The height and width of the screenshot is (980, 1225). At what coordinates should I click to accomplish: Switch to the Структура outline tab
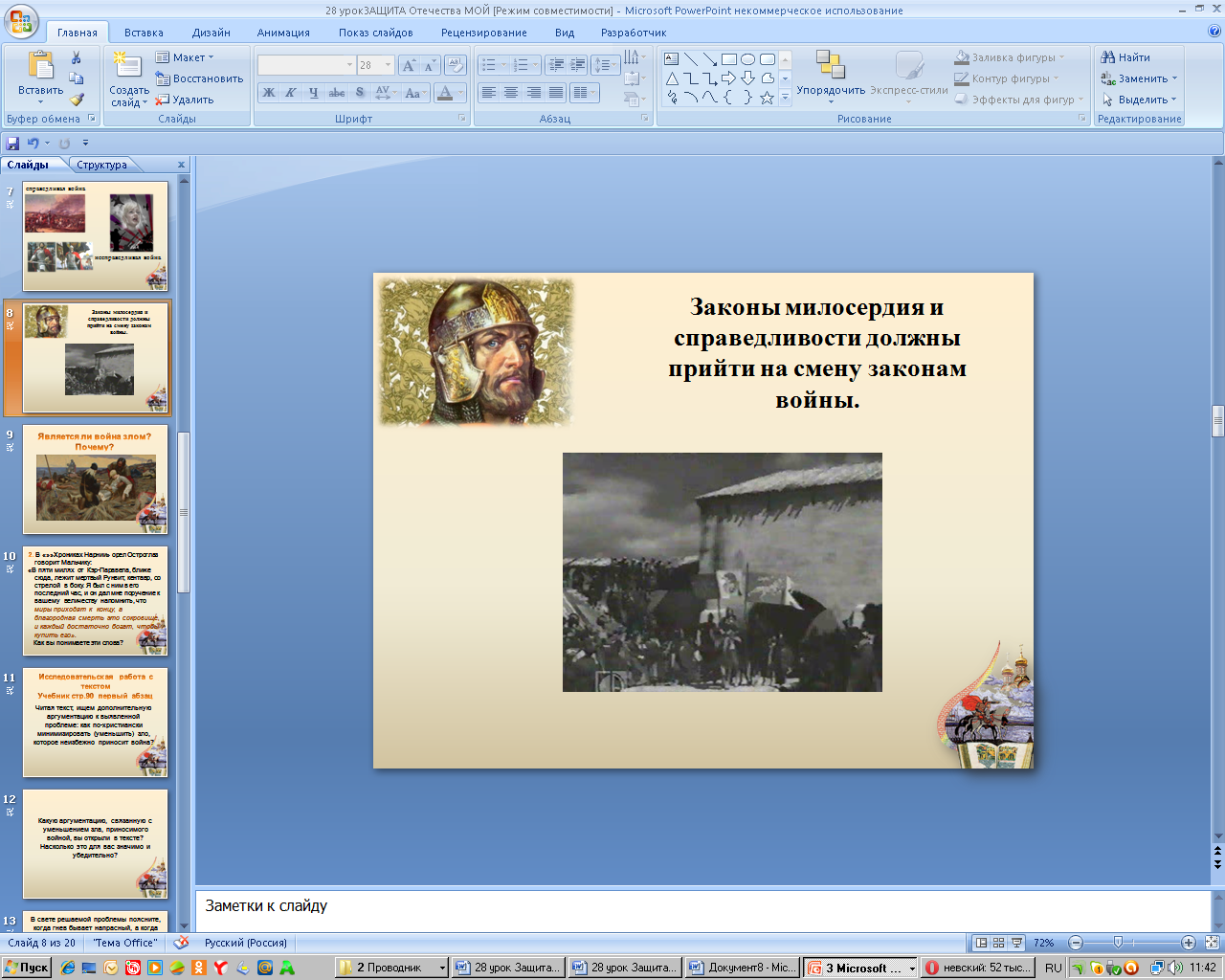pos(101,165)
